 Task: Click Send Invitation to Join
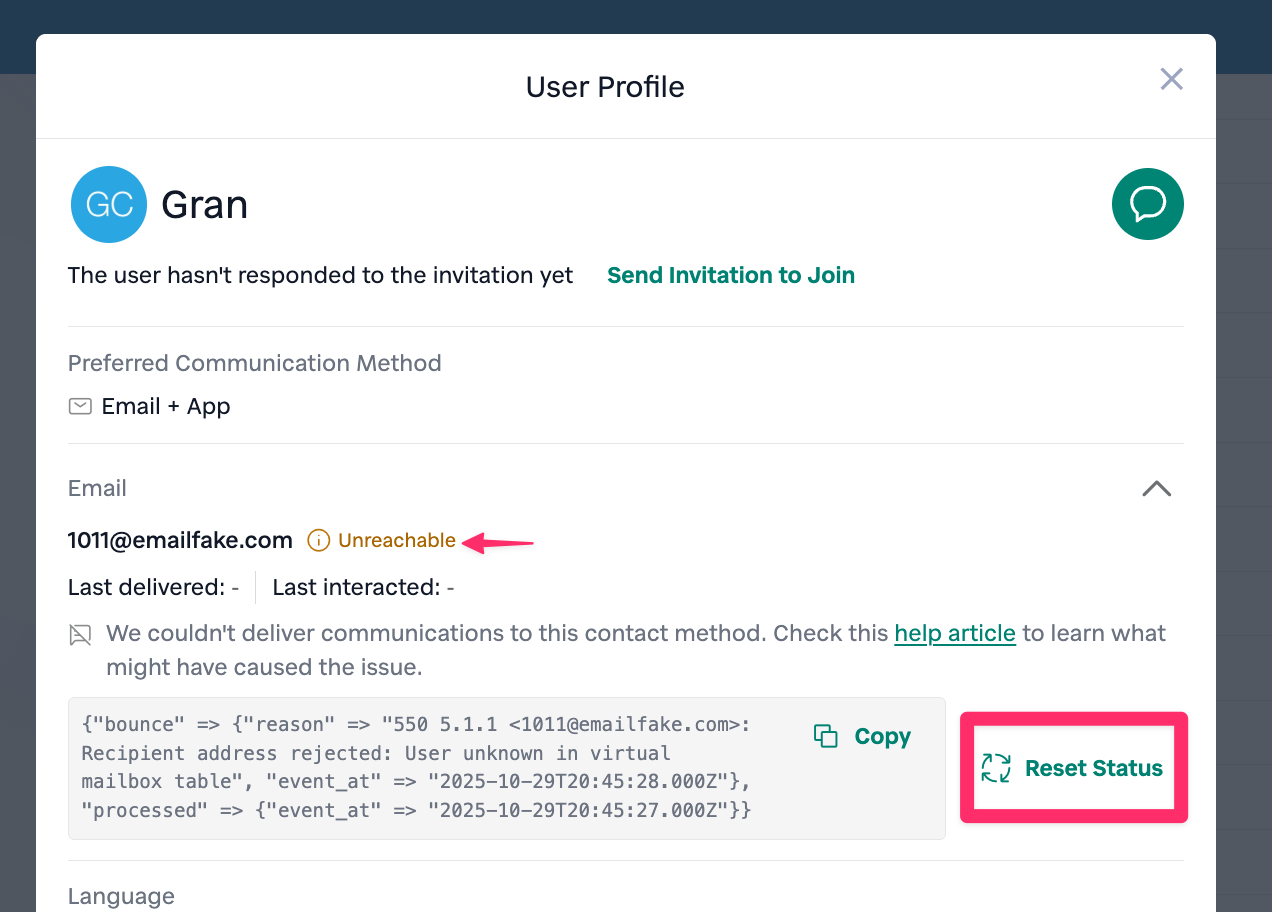pyautogui.click(x=730, y=275)
